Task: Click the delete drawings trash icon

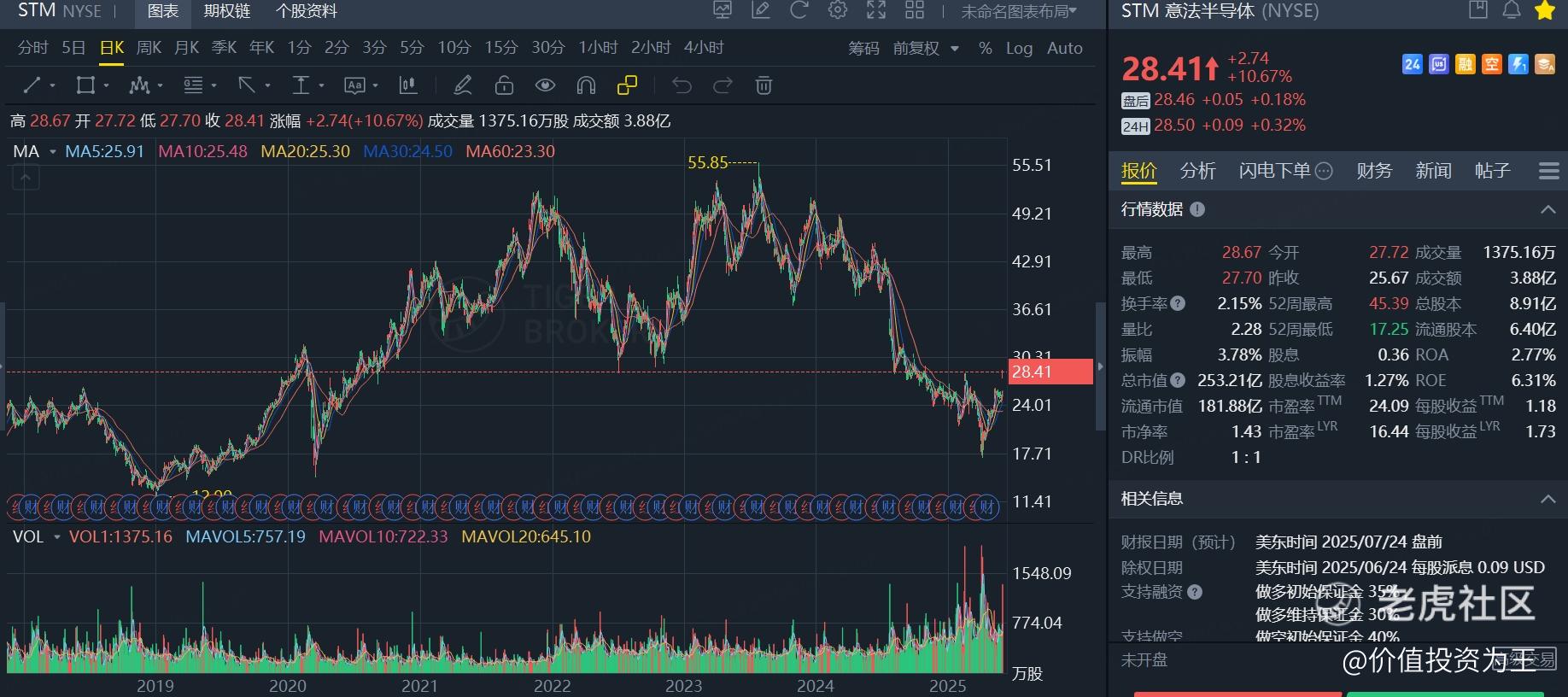Action: tap(764, 85)
